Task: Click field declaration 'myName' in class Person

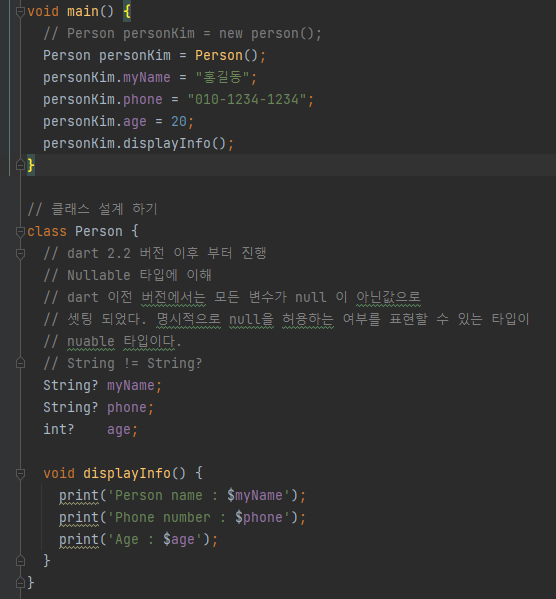Action: 131,385
